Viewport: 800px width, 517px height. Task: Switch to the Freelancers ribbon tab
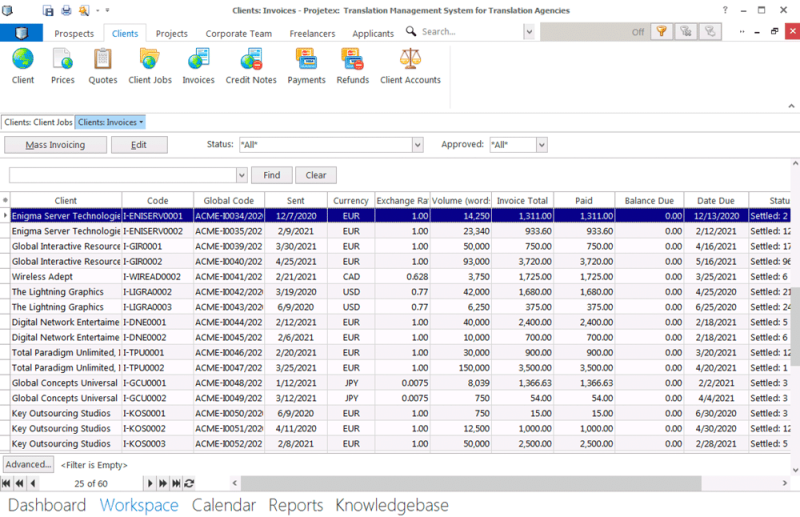312,33
